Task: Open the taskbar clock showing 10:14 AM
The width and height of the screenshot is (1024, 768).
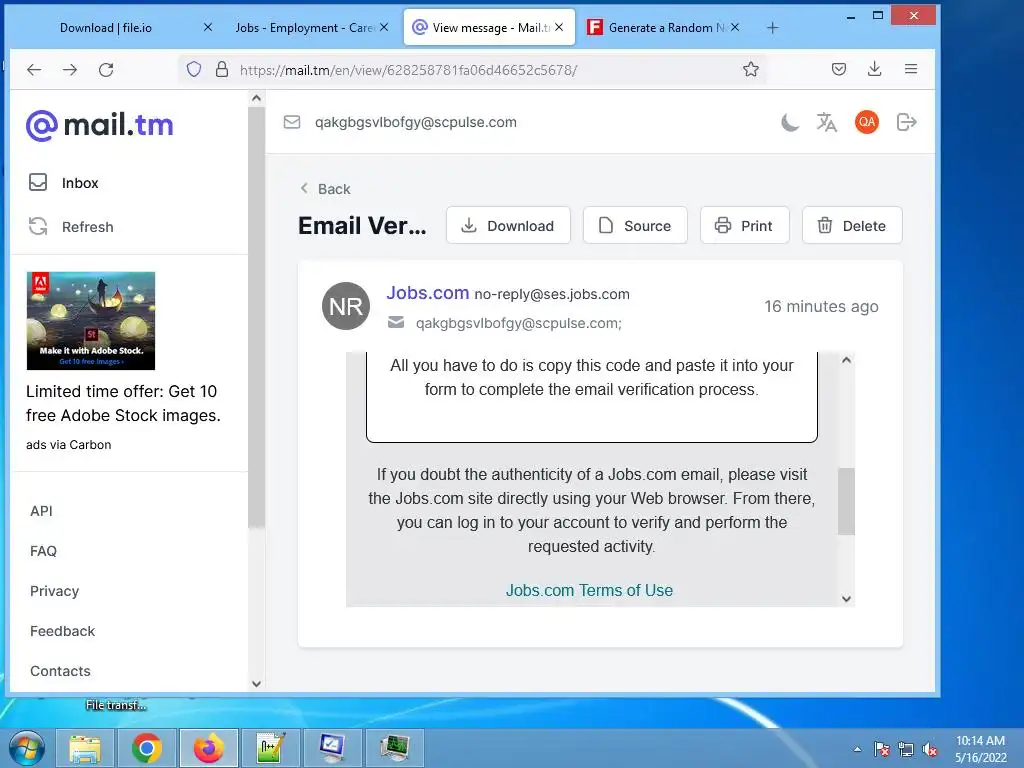Action: [x=980, y=749]
